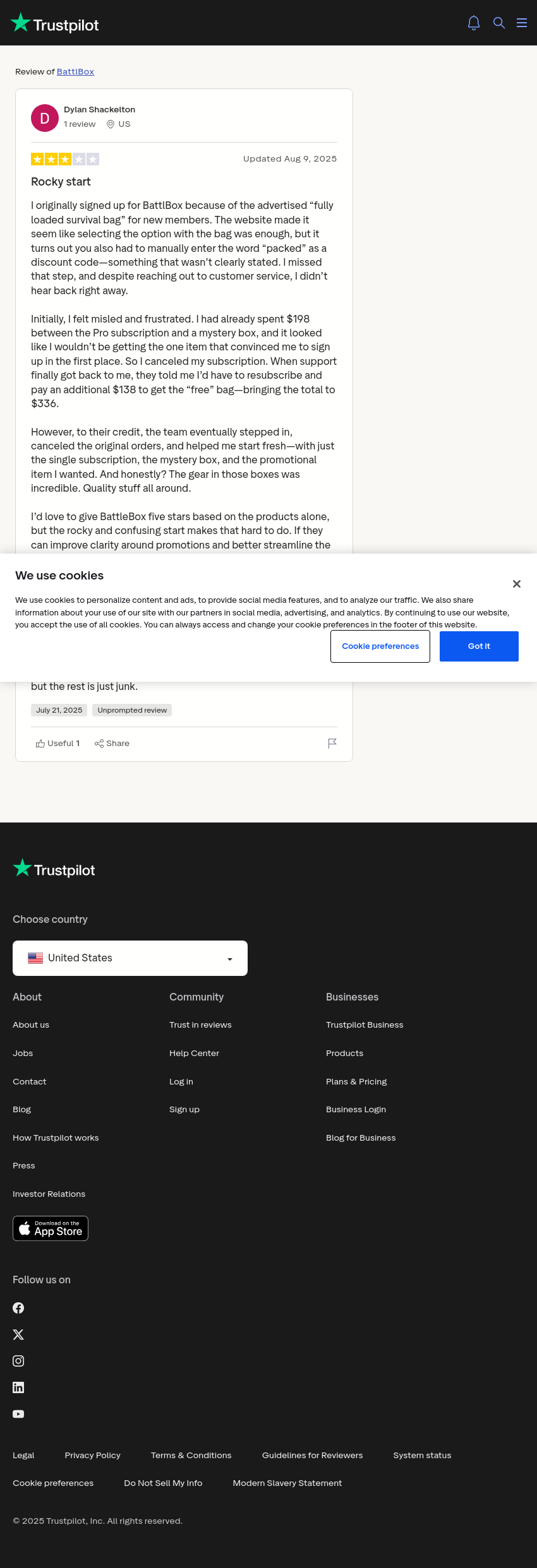
Task: Click the Updated Aug 9, 2025 date
Action: (290, 159)
